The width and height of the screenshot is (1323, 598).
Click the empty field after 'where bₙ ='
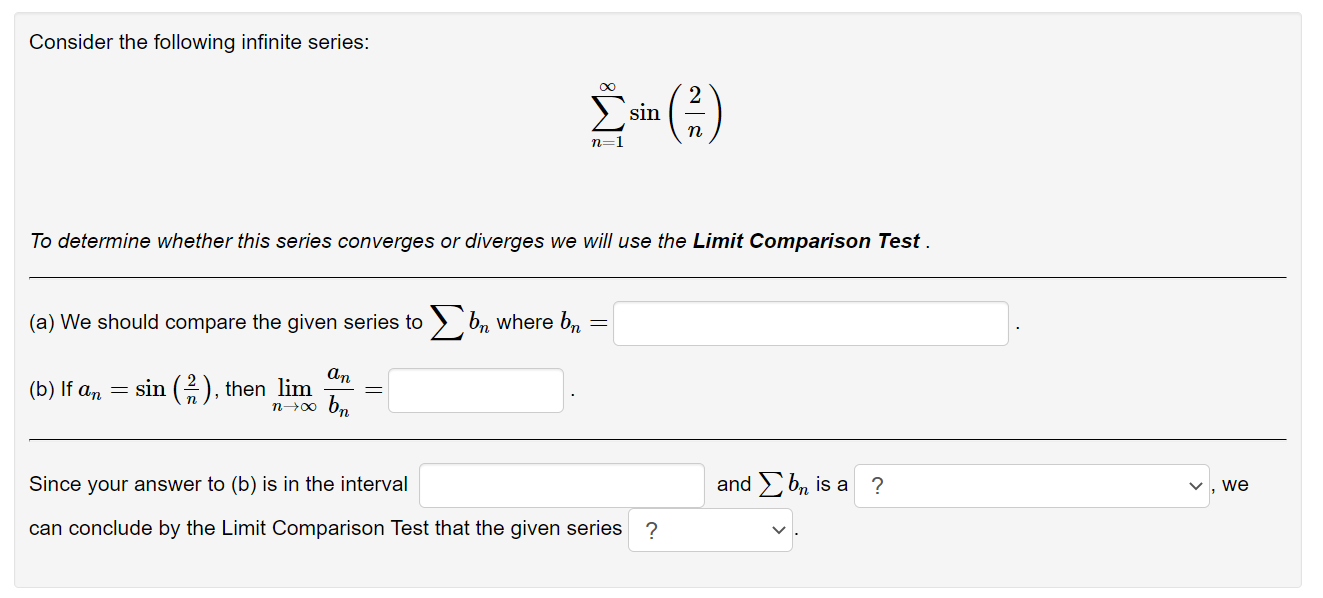click(810, 322)
